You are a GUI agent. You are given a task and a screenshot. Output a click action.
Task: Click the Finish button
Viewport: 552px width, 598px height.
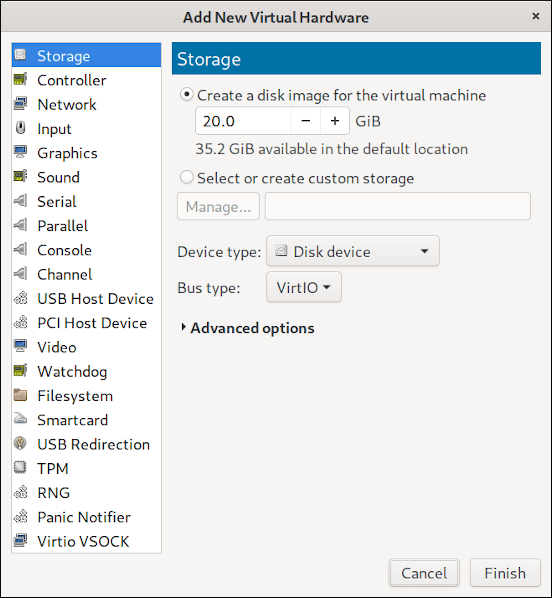(x=505, y=573)
